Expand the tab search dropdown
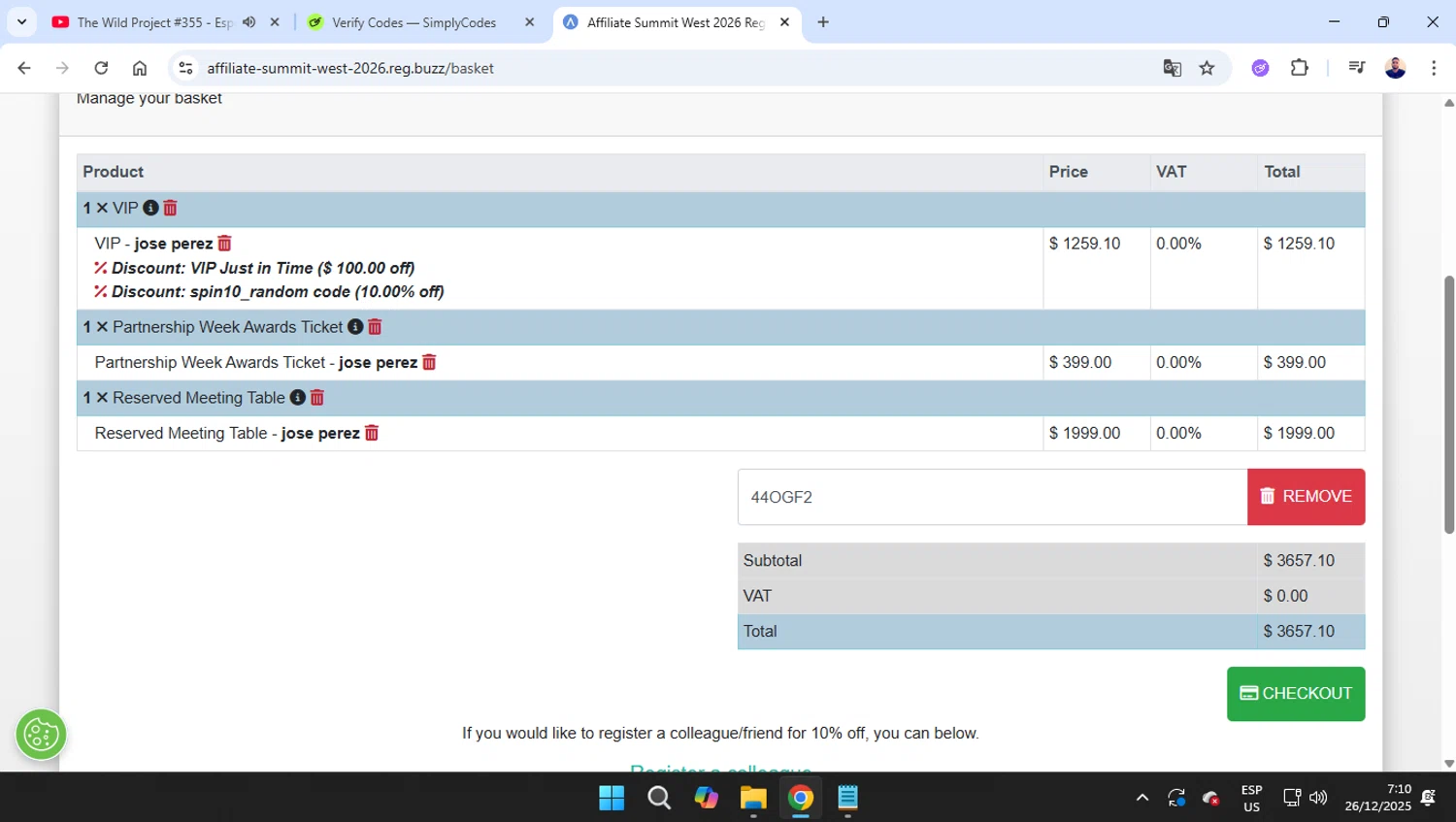This screenshot has height=822, width=1456. [21, 21]
